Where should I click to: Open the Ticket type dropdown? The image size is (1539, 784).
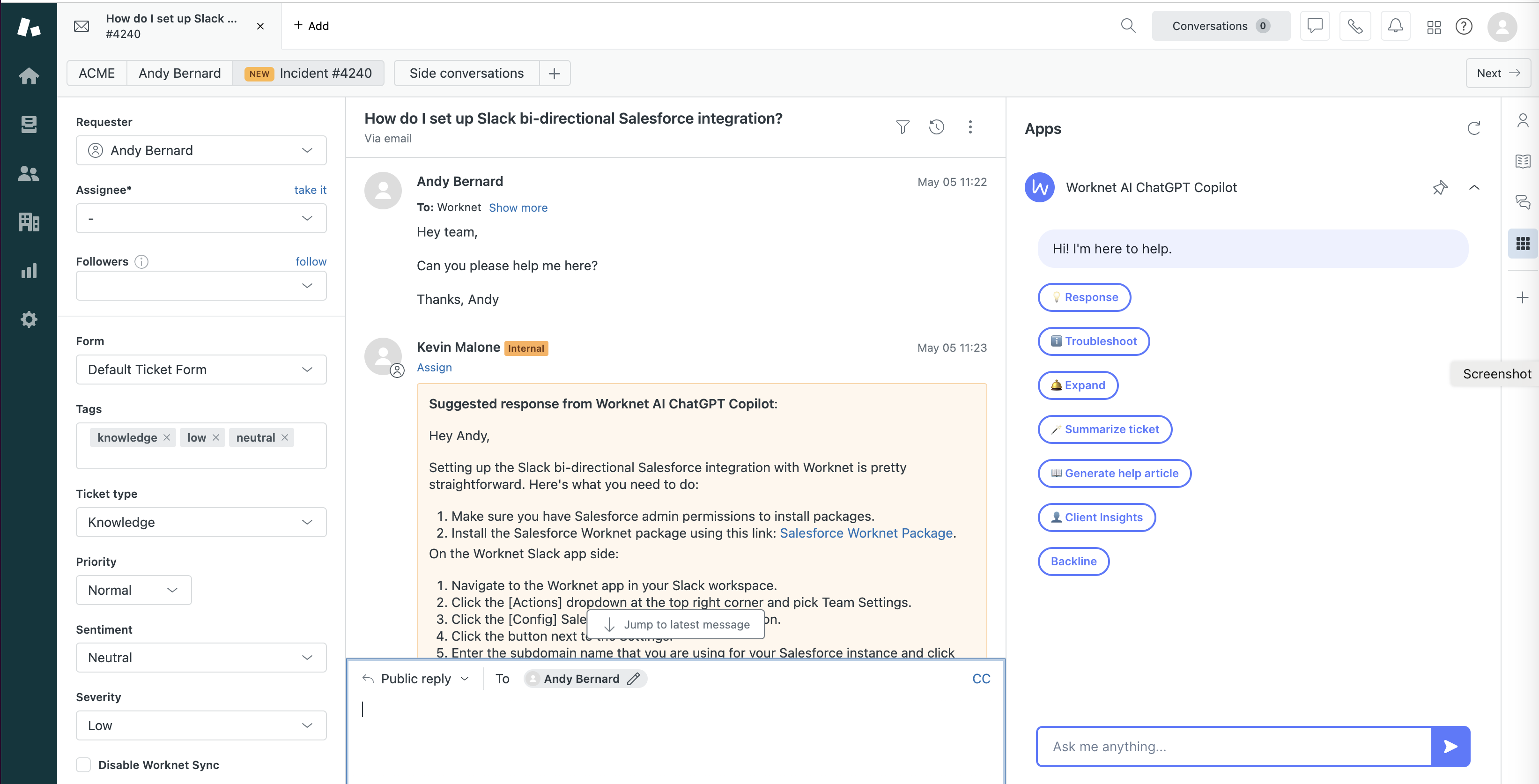[x=201, y=522]
